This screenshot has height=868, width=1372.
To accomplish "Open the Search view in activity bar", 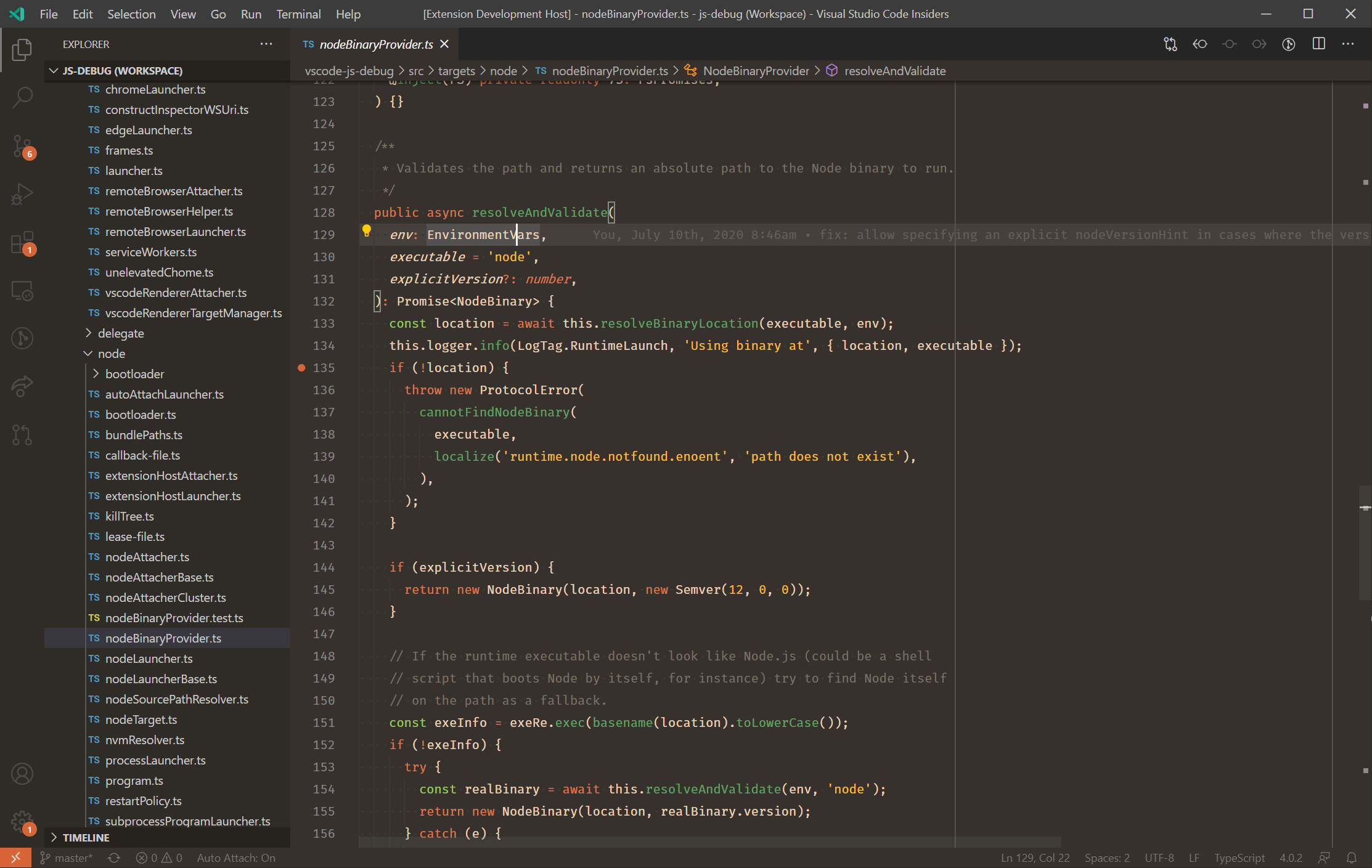I will tap(22, 97).
